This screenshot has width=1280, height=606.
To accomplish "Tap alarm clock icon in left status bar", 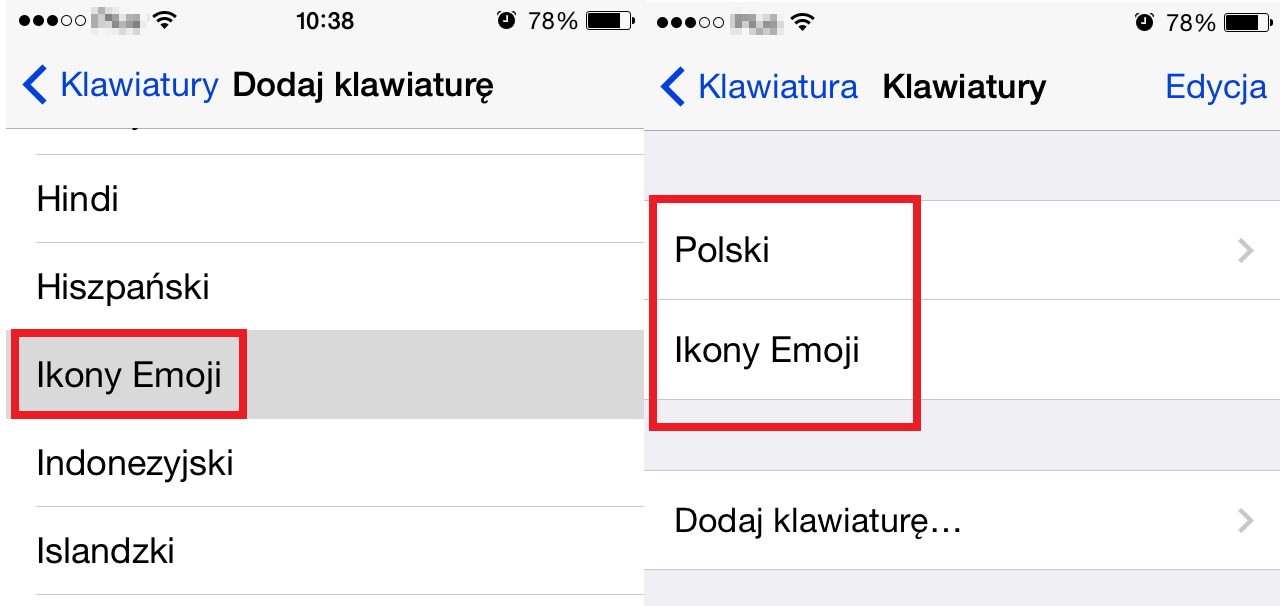I will coord(506,20).
